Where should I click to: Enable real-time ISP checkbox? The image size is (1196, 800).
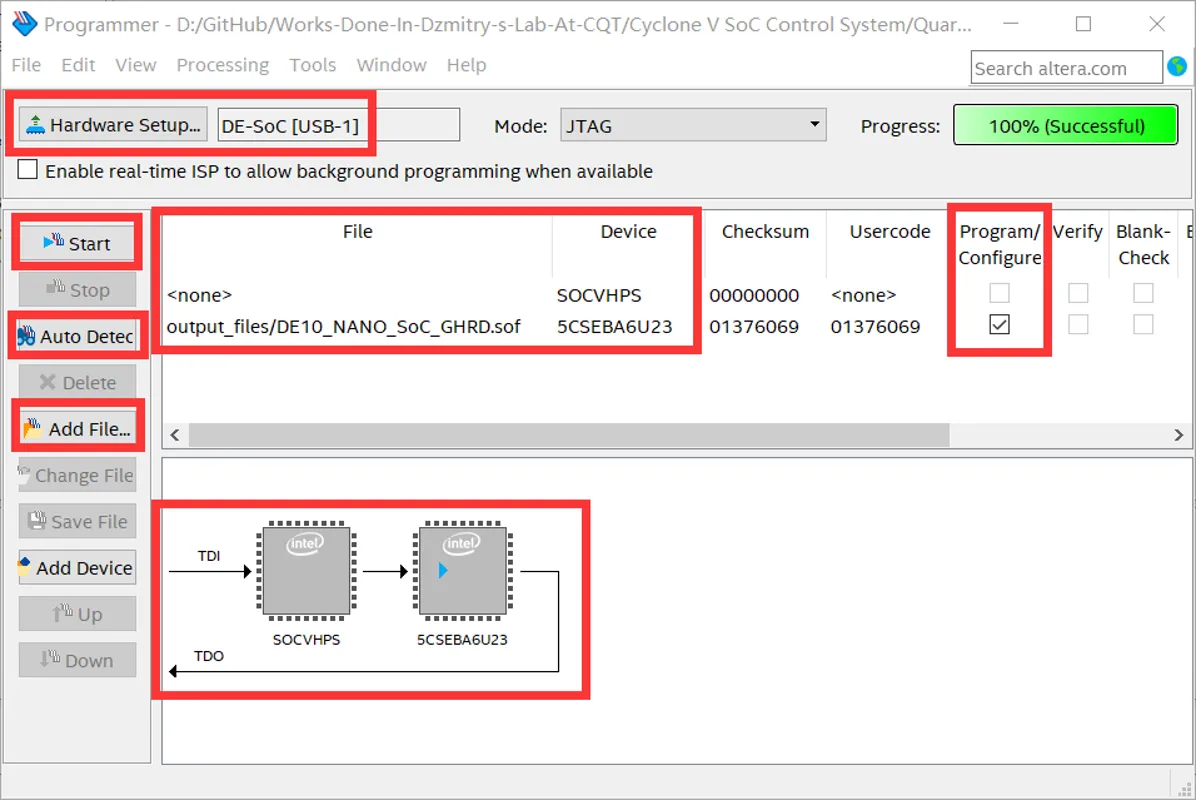(28, 171)
